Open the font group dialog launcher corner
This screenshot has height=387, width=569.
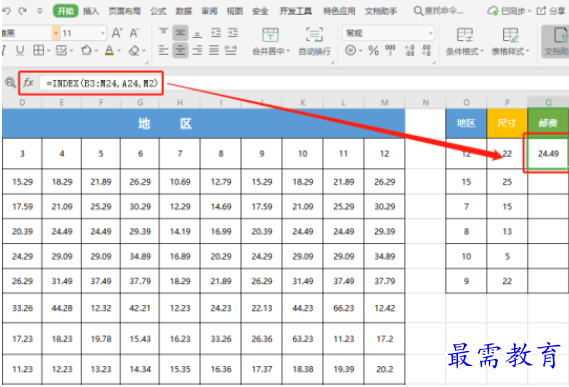[x=146, y=62]
